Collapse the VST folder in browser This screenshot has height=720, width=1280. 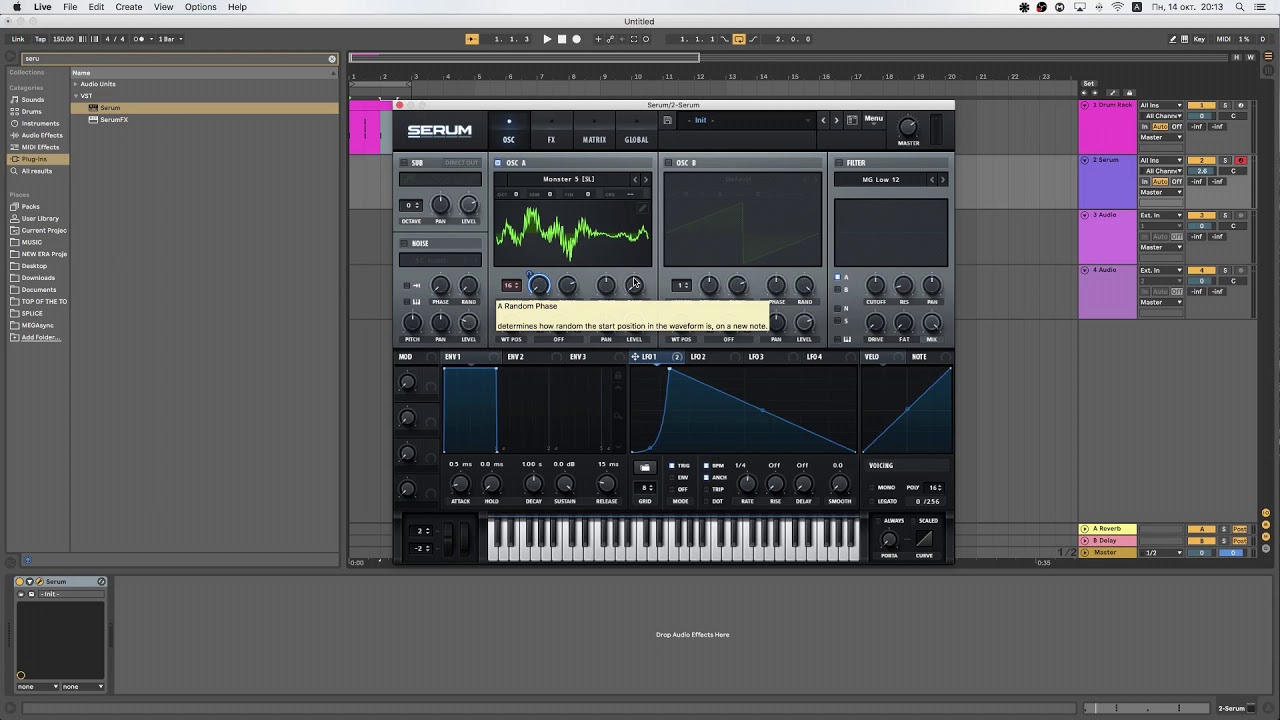point(75,96)
